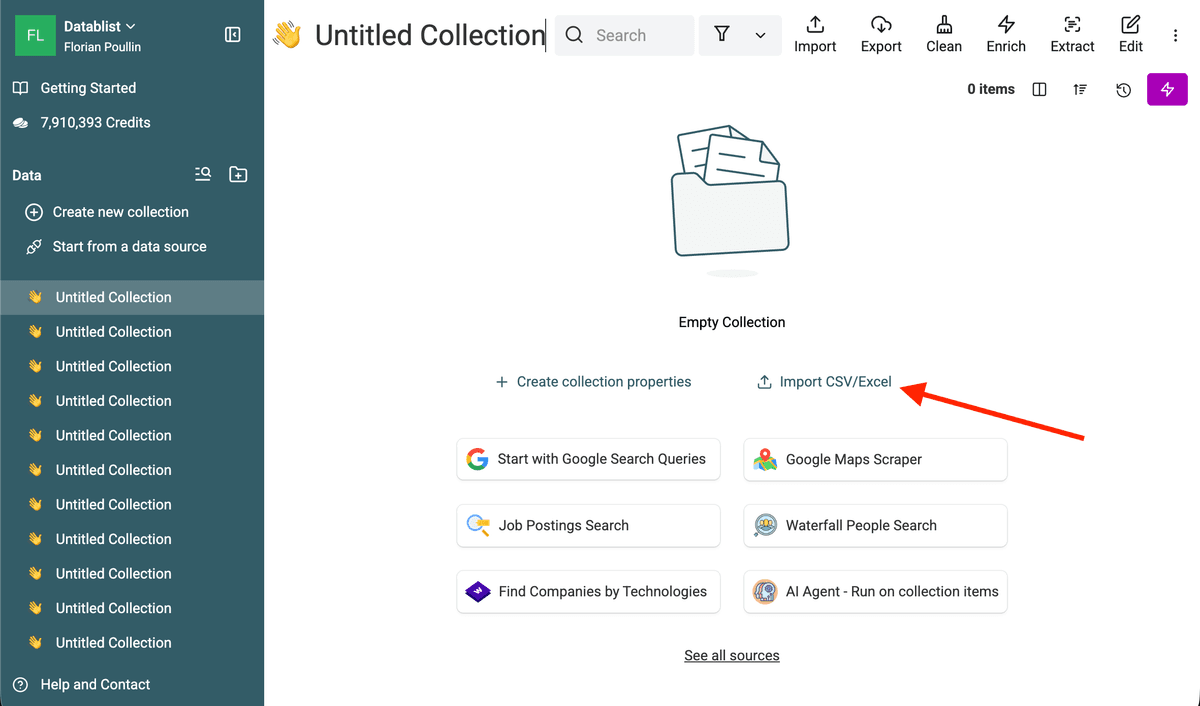Start with Google Search Queries

[588, 459]
